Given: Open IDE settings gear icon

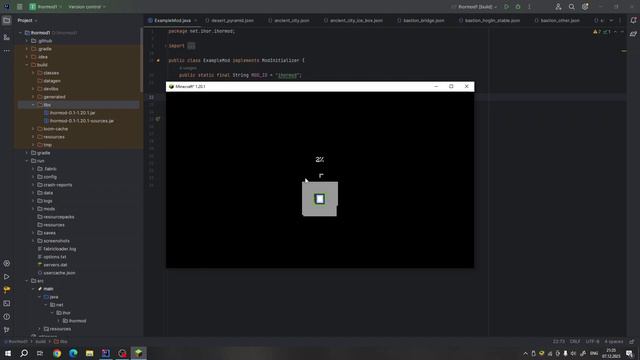Looking at the screenshot, I should click(x=585, y=7).
